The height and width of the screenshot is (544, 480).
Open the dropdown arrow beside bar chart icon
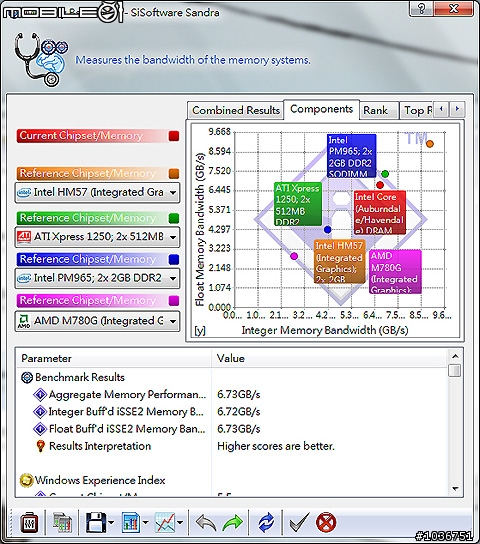point(145,522)
